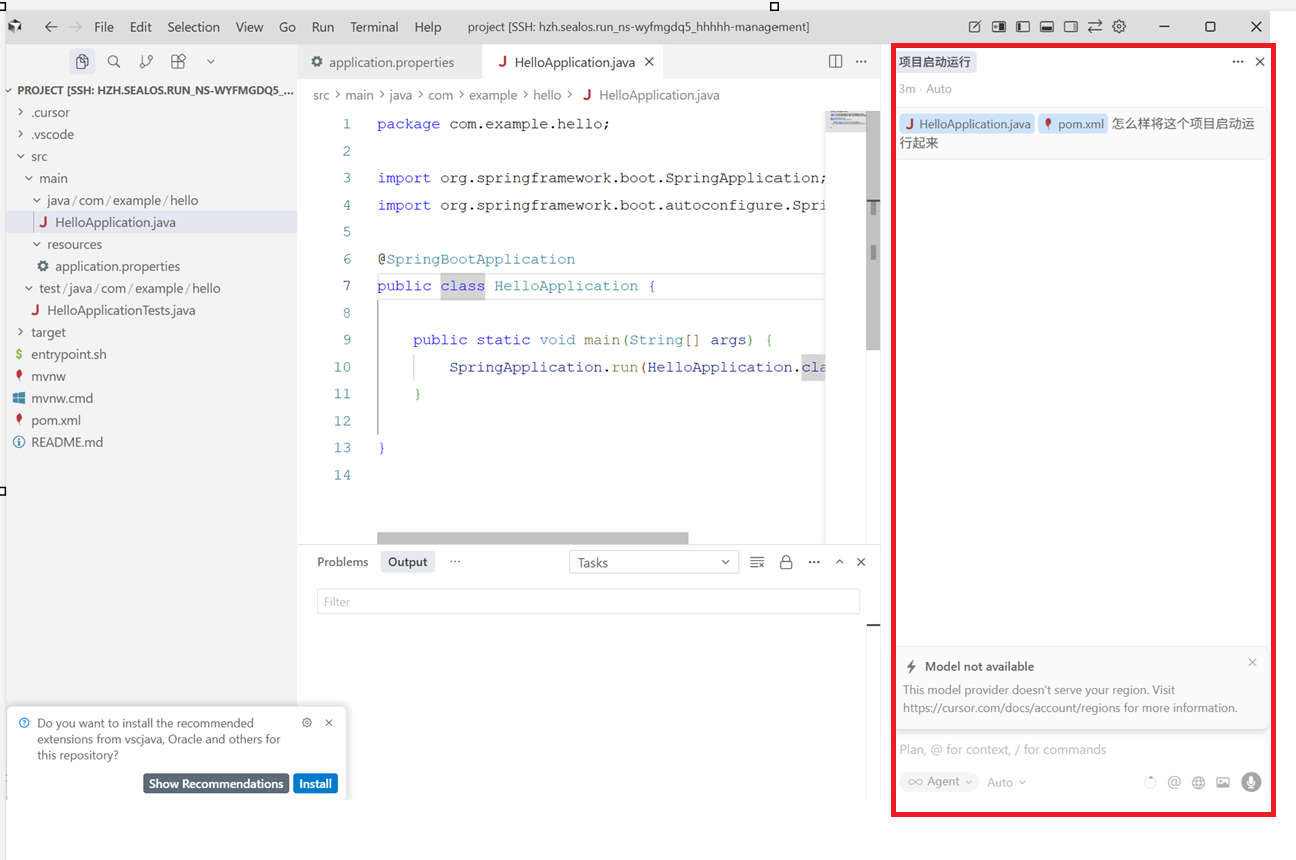1296x860 pixels.
Task: Close the chat panel
Action: click(x=1260, y=62)
